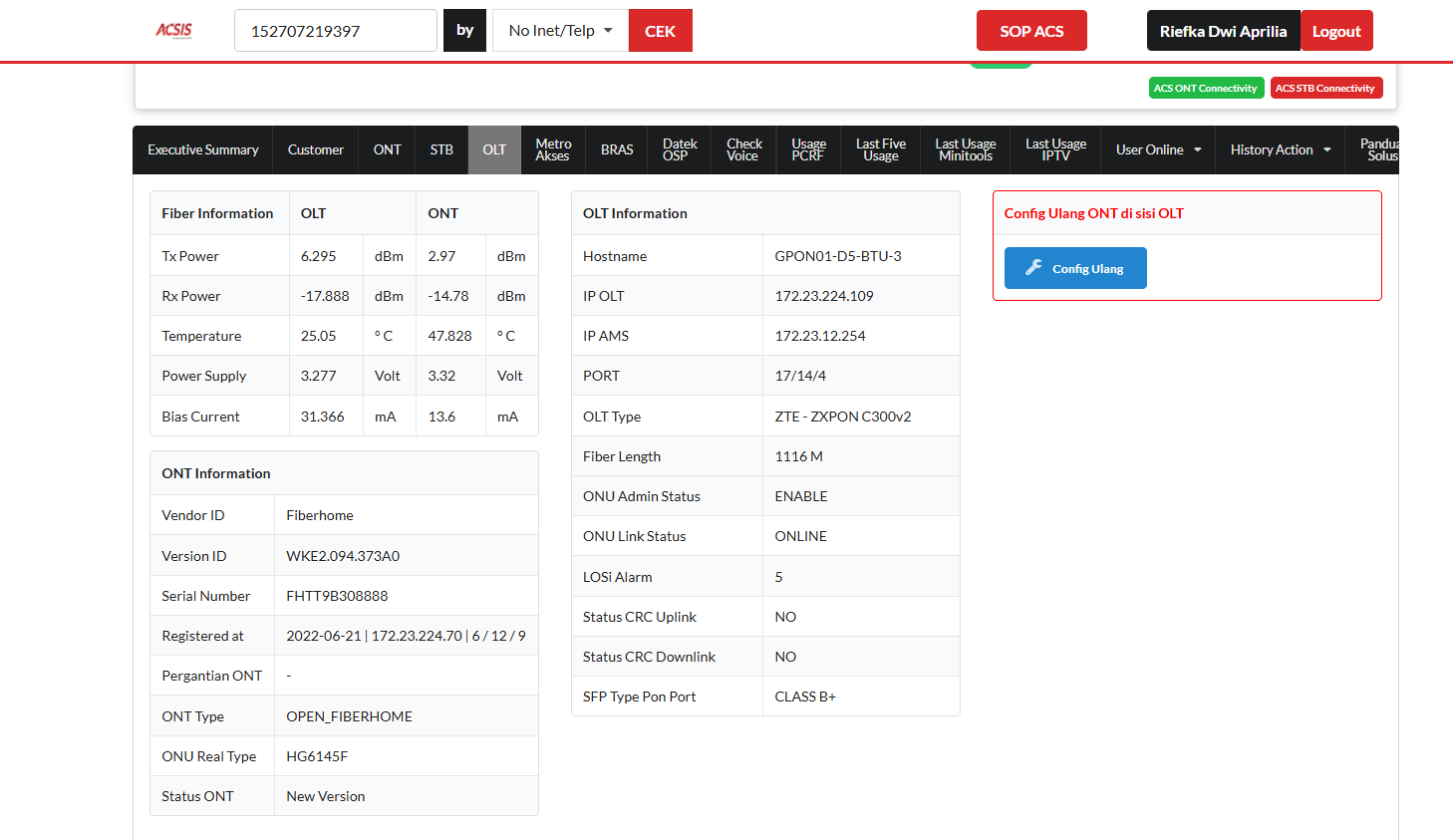This screenshot has height=840, width=1453.
Task: Go to the Metro Akses tab
Action: 553,150
